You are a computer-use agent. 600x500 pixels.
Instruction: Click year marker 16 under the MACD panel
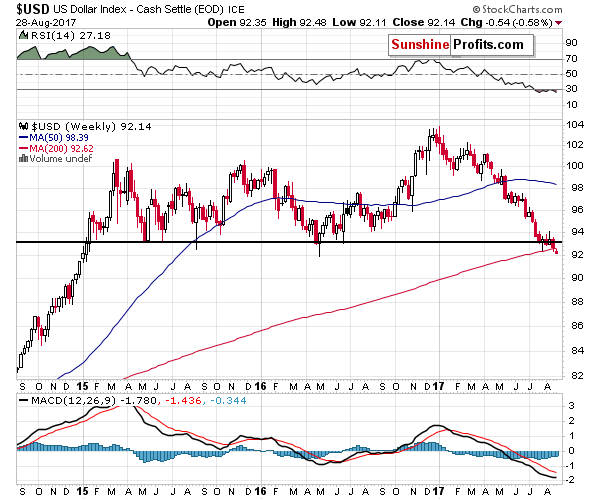(260, 491)
